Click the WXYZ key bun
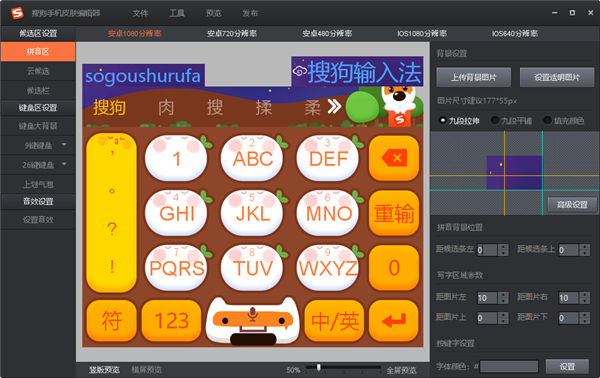The height and width of the screenshot is (378, 600). (328, 268)
